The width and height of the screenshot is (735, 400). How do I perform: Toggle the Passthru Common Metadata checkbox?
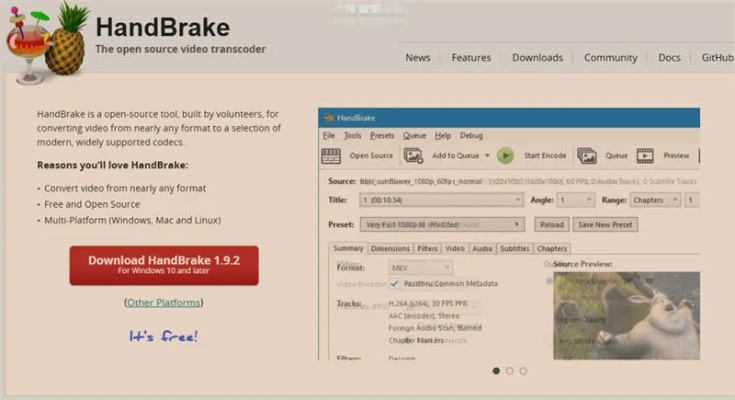395,284
